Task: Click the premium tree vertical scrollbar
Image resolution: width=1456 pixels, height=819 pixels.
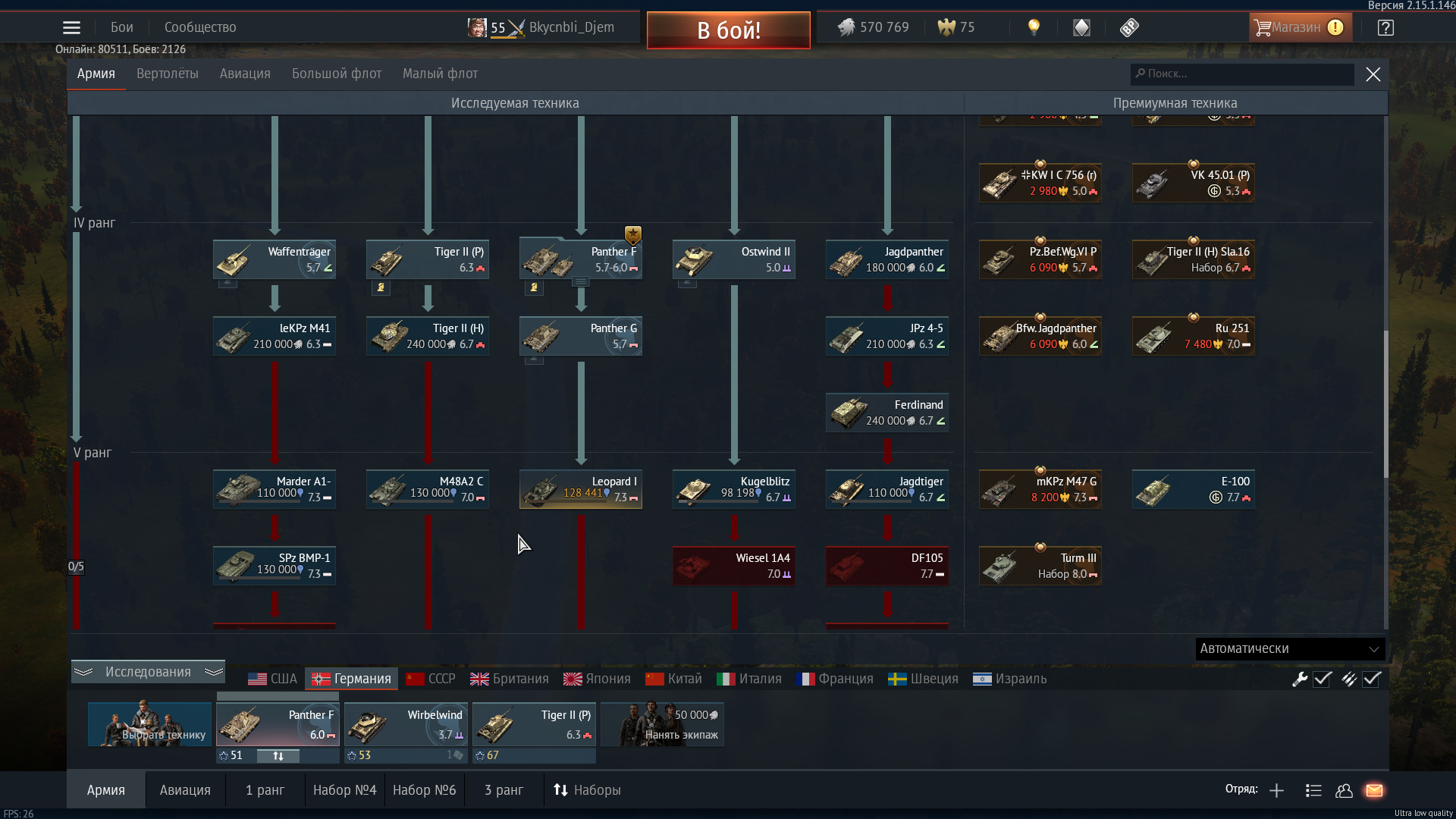Action: point(1385,403)
